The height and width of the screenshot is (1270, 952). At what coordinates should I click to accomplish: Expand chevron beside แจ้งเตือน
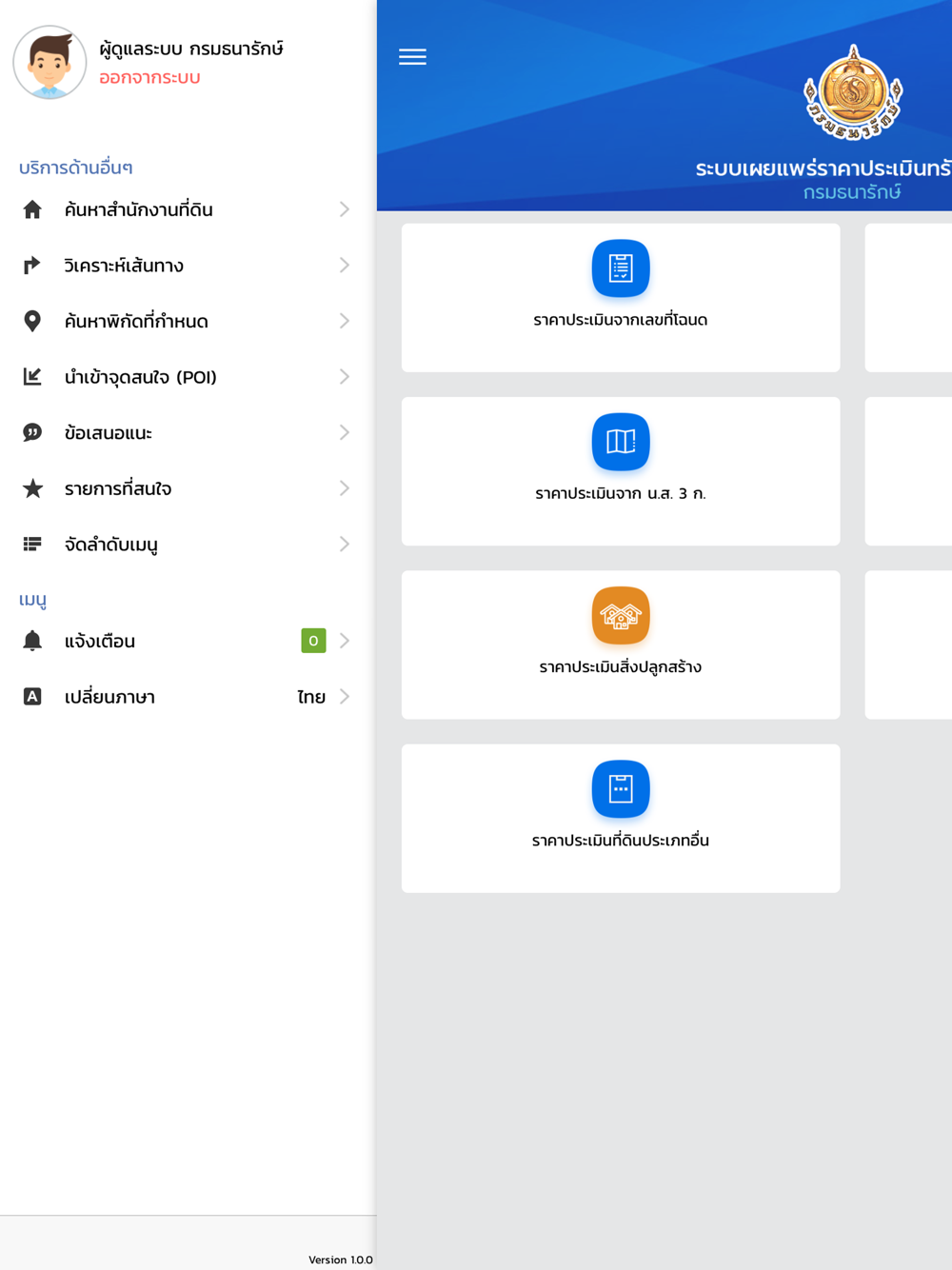coord(345,641)
